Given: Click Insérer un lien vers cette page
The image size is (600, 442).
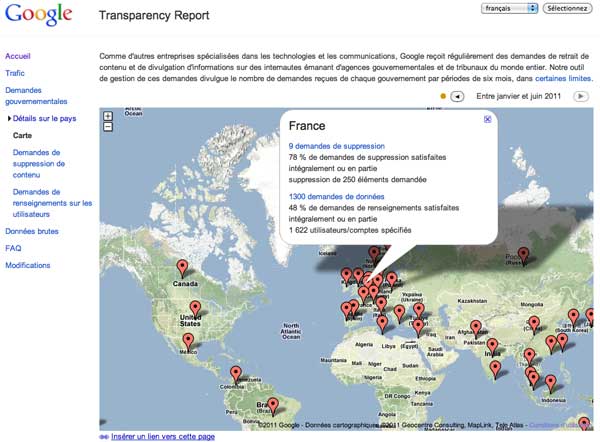Looking at the screenshot, I should click(163, 437).
